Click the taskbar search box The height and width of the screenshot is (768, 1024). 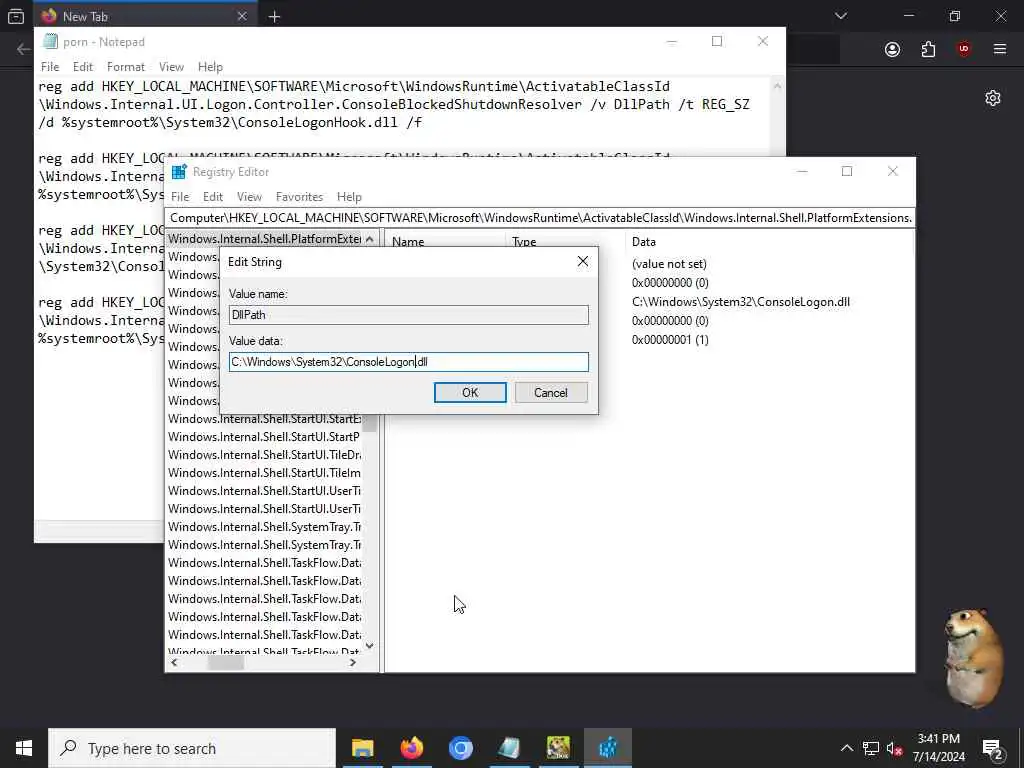192,748
